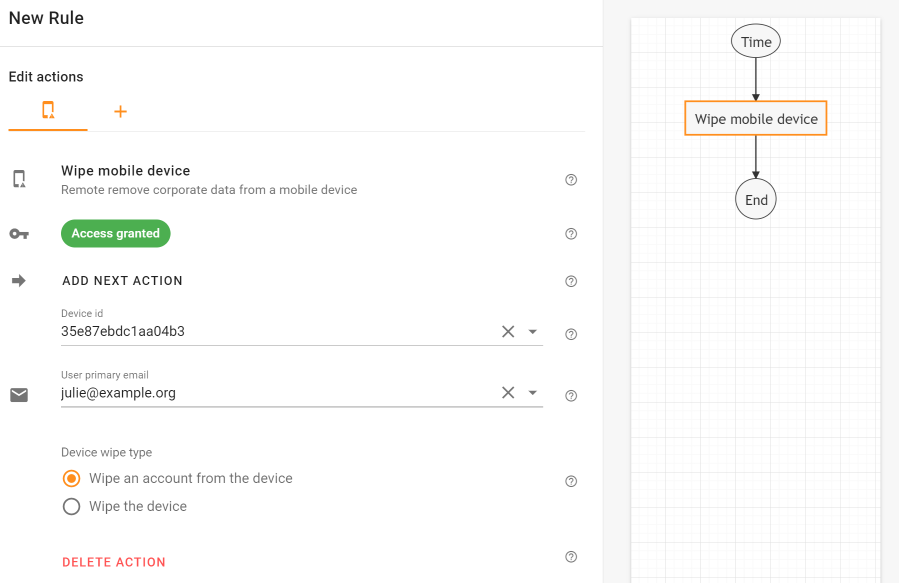
Task: Open help for Device wipe type
Action: pos(571,481)
